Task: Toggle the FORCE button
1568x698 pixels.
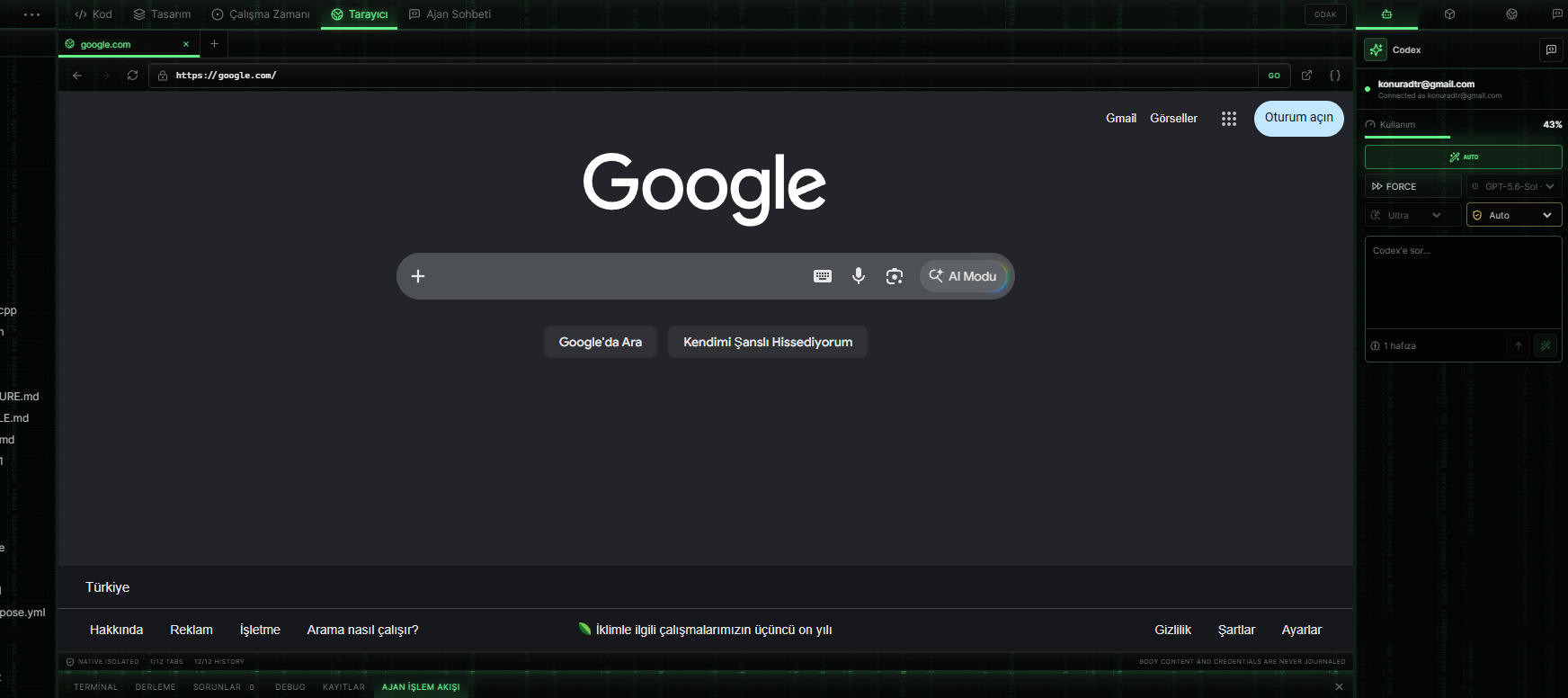Action: pyautogui.click(x=1412, y=186)
